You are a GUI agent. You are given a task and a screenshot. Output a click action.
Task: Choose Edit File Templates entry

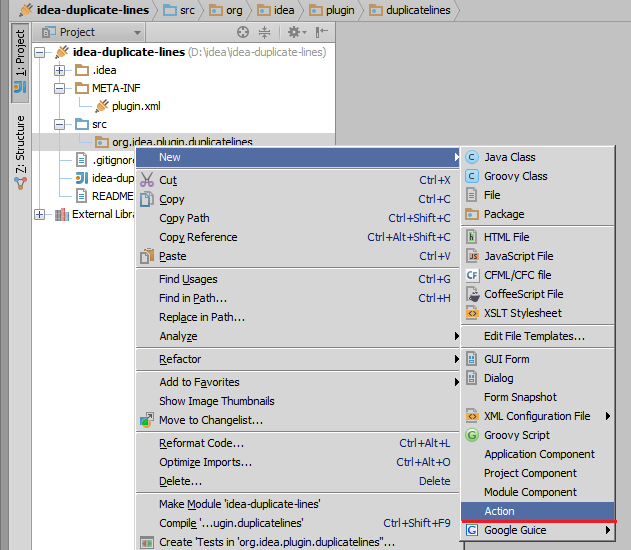538,336
